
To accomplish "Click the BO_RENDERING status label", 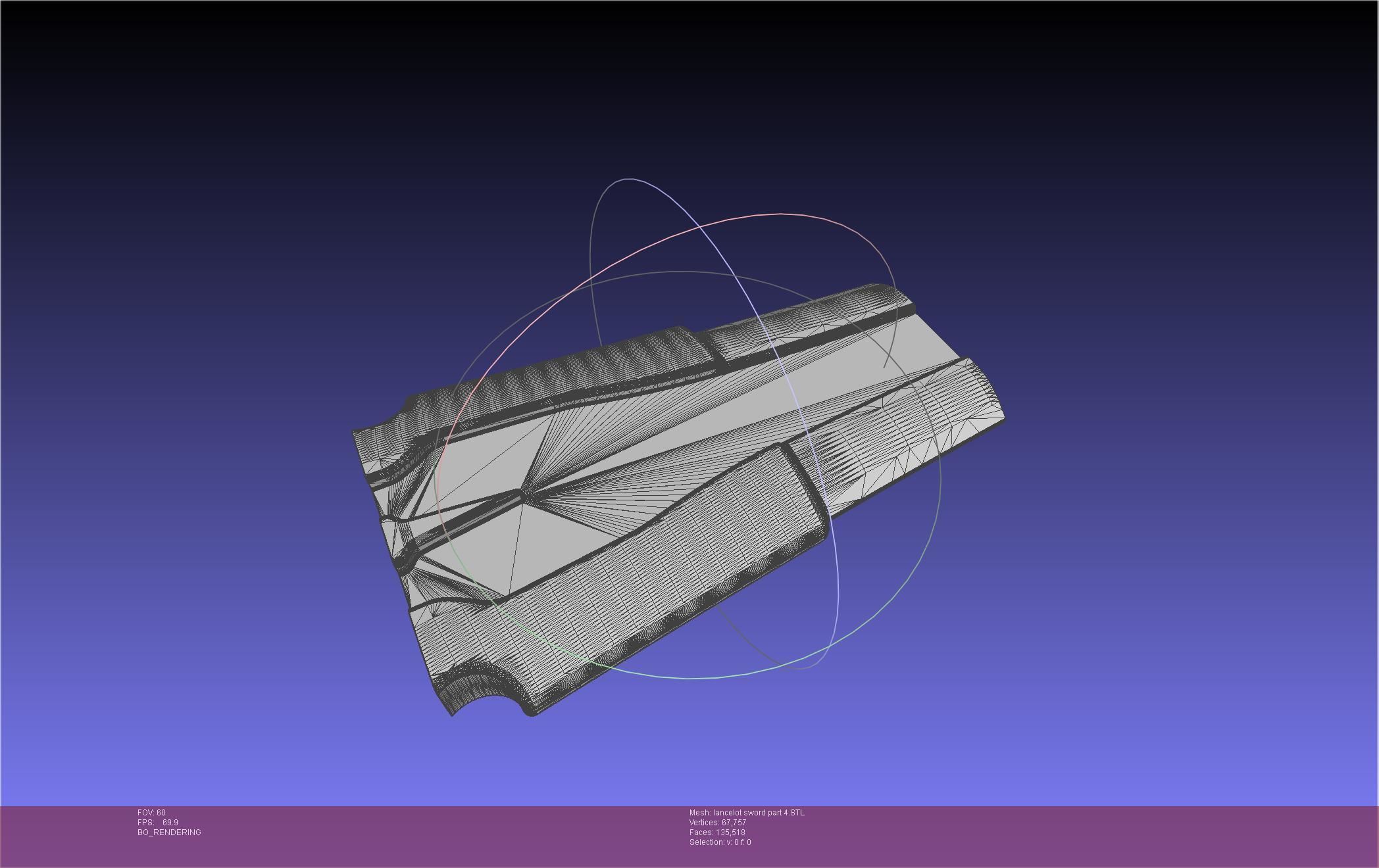I will point(169,832).
